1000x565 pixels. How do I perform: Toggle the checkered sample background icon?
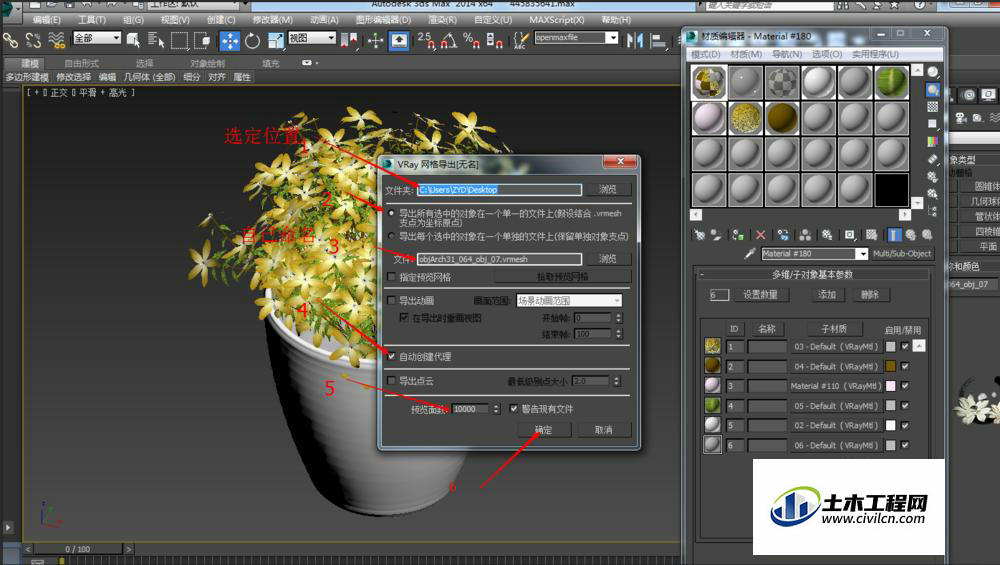[x=932, y=106]
